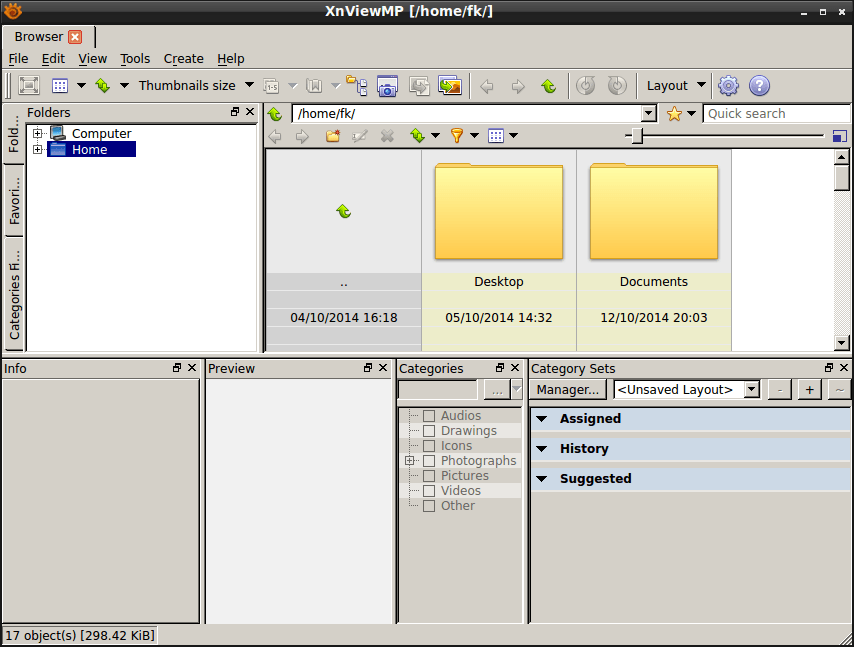The width and height of the screenshot is (854, 647).
Task: Toggle fullscreen view icon in toolbar
Action: [29, 86]
